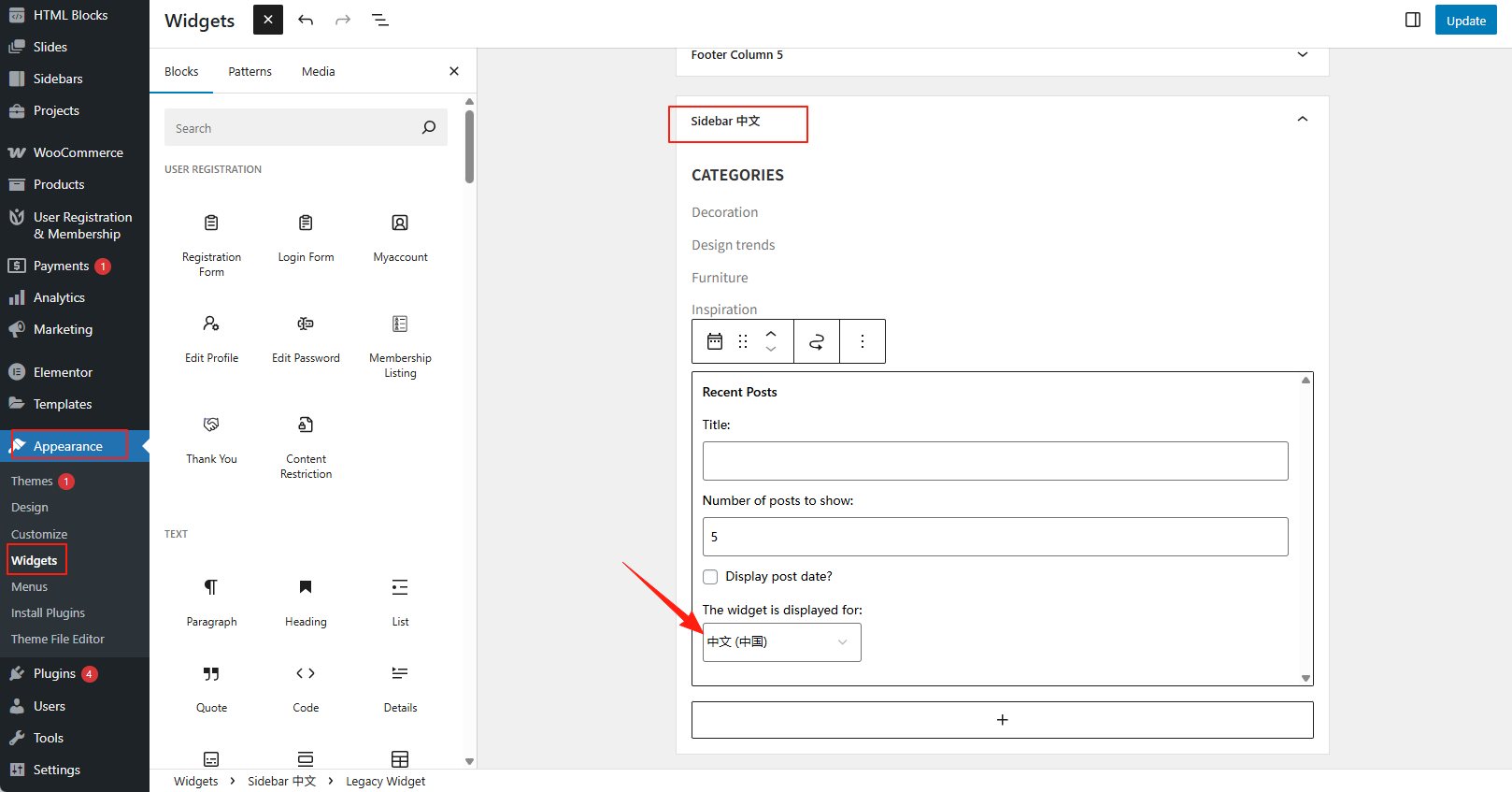Click the block drag handle icon
Image resolution: width=1512 pixels, height=792 pixels.
[x=743, y=341]
